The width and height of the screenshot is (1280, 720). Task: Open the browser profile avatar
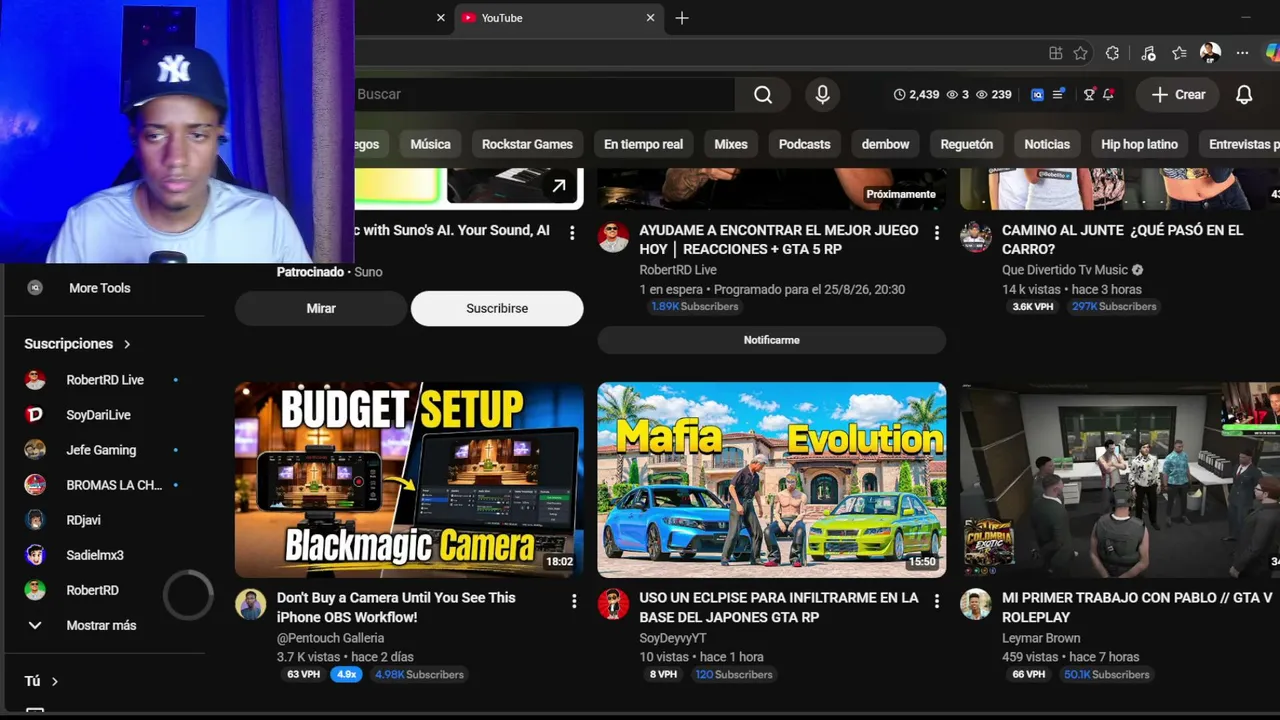coord(1210,53)
